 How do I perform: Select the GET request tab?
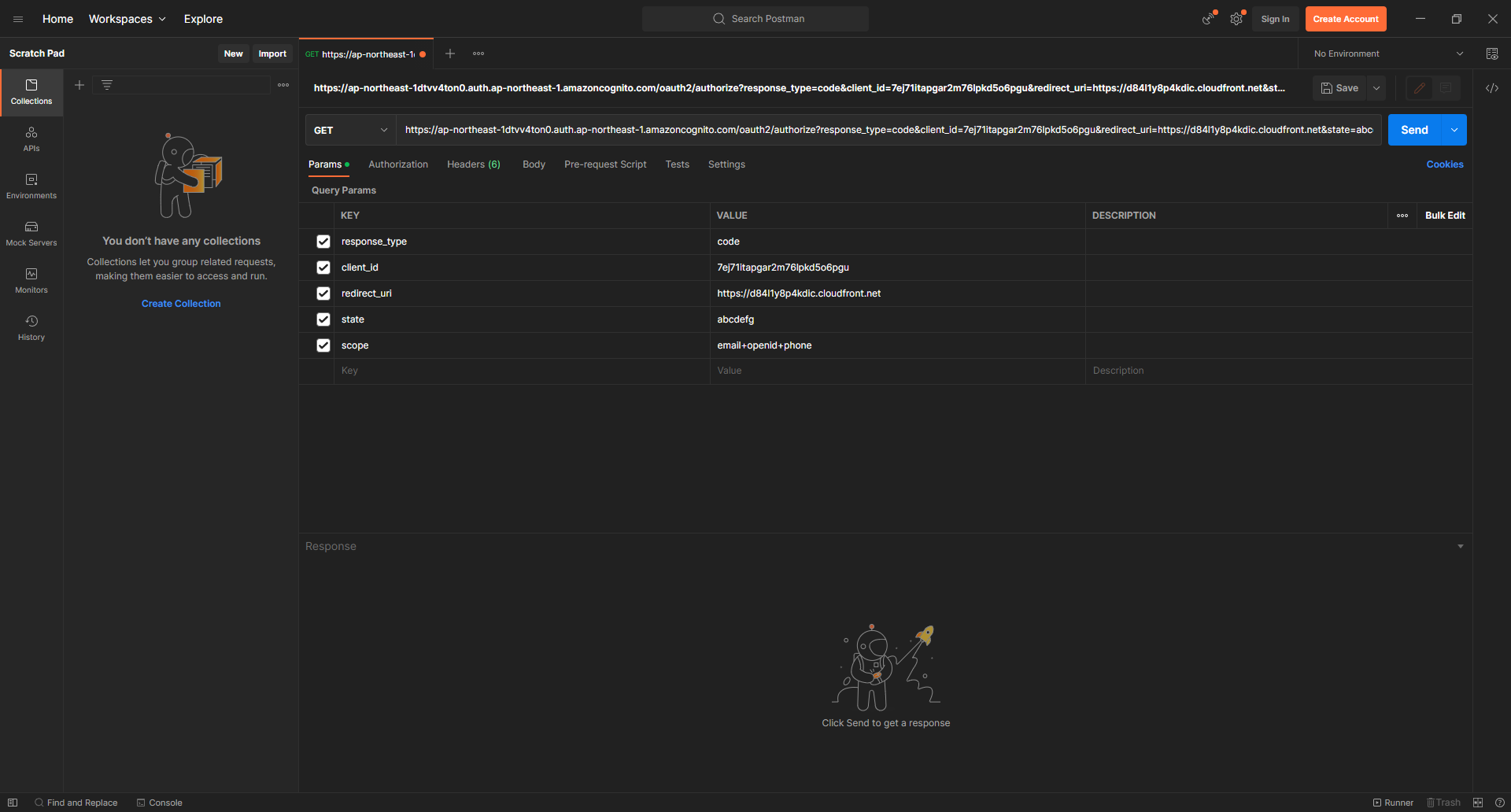pyautogui.click(x=366, y=54)
